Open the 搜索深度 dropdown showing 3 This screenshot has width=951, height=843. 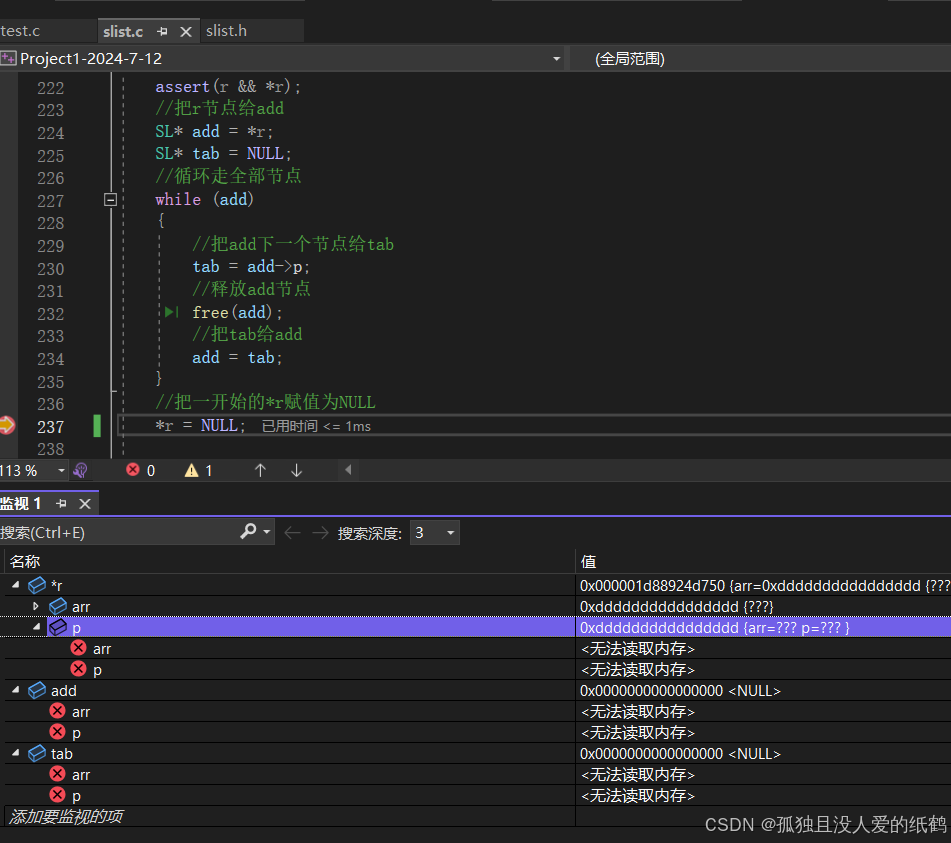coord(434,532)
